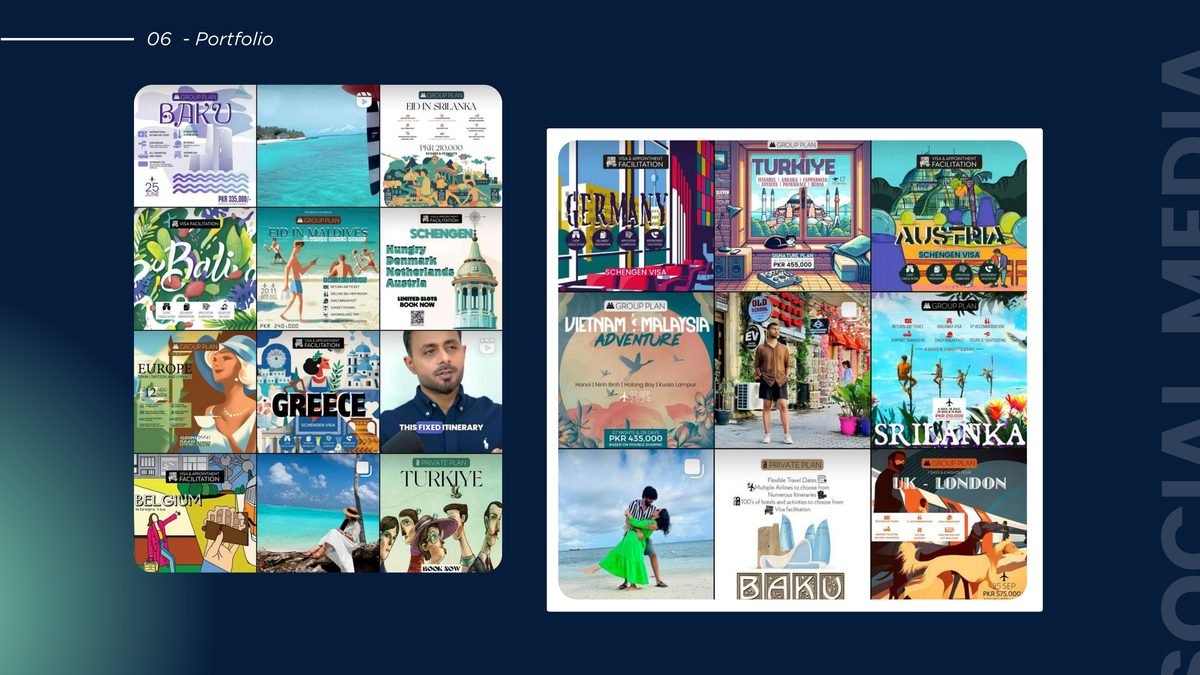Click the carousel icon on couple beach photo
The image size is (1200, 675).
pyautogui.click(x=694, y=467)
